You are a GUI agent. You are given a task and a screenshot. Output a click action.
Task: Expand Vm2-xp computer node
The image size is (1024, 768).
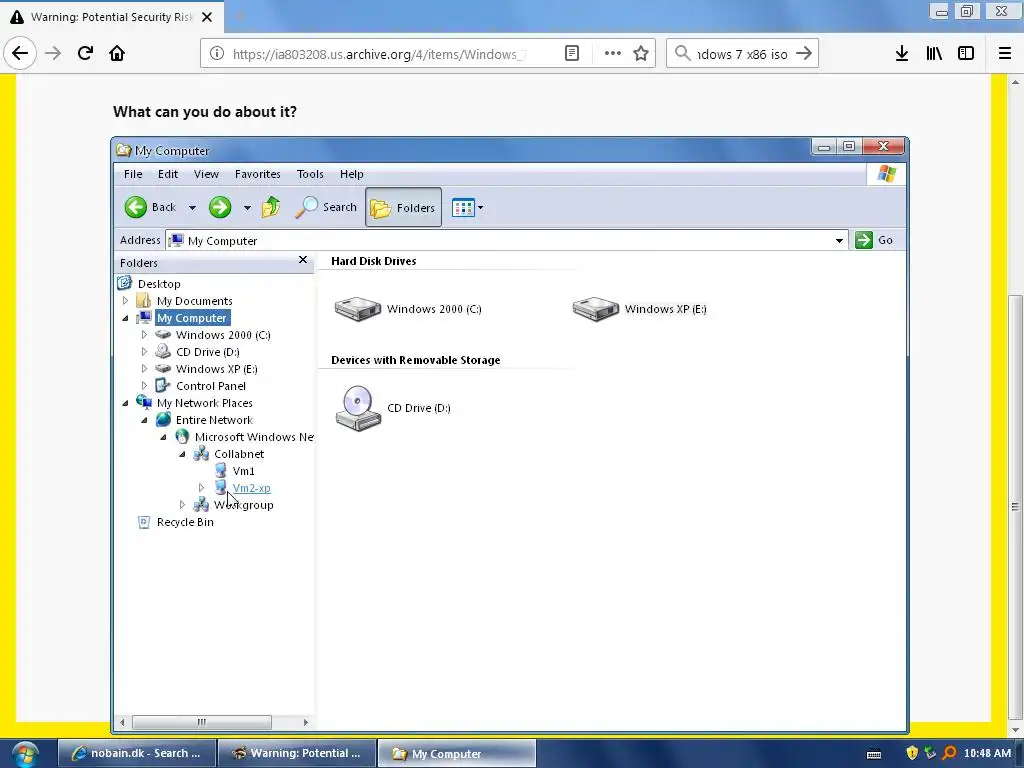click(201, 488)
